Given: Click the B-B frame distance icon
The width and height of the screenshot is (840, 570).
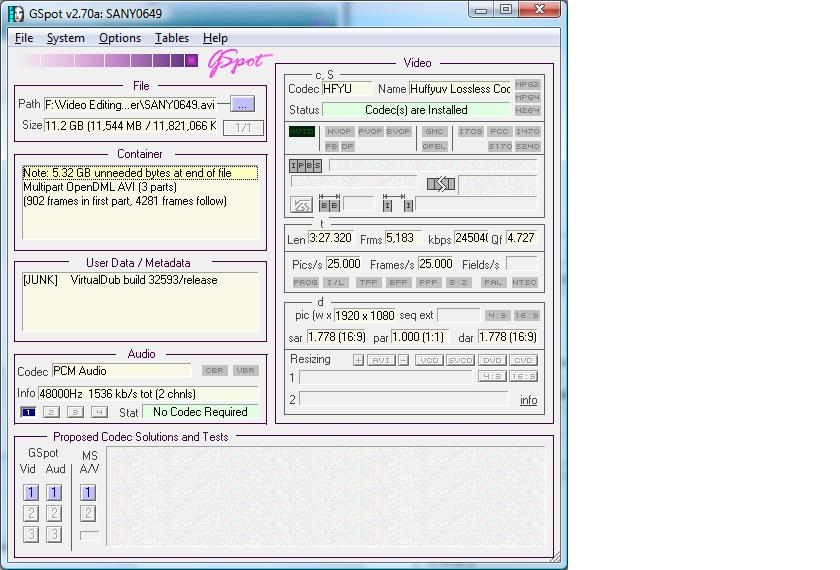Looking at the screenshot, I should pos(329,202).
